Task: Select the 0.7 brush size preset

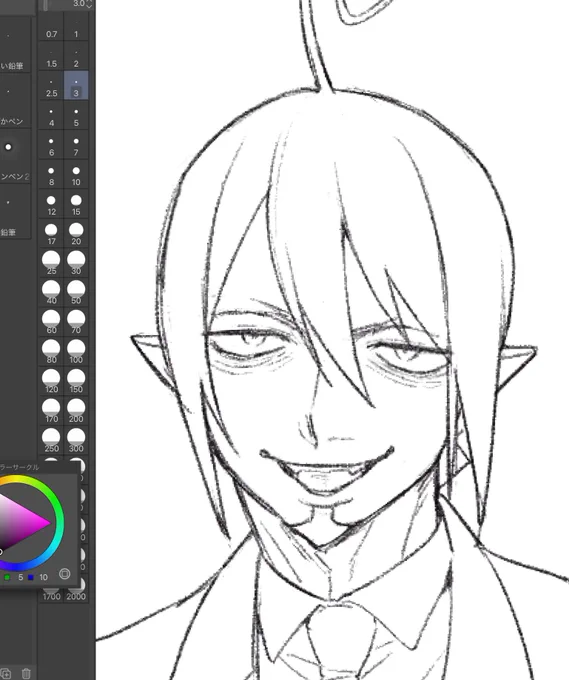Action: 51,28
